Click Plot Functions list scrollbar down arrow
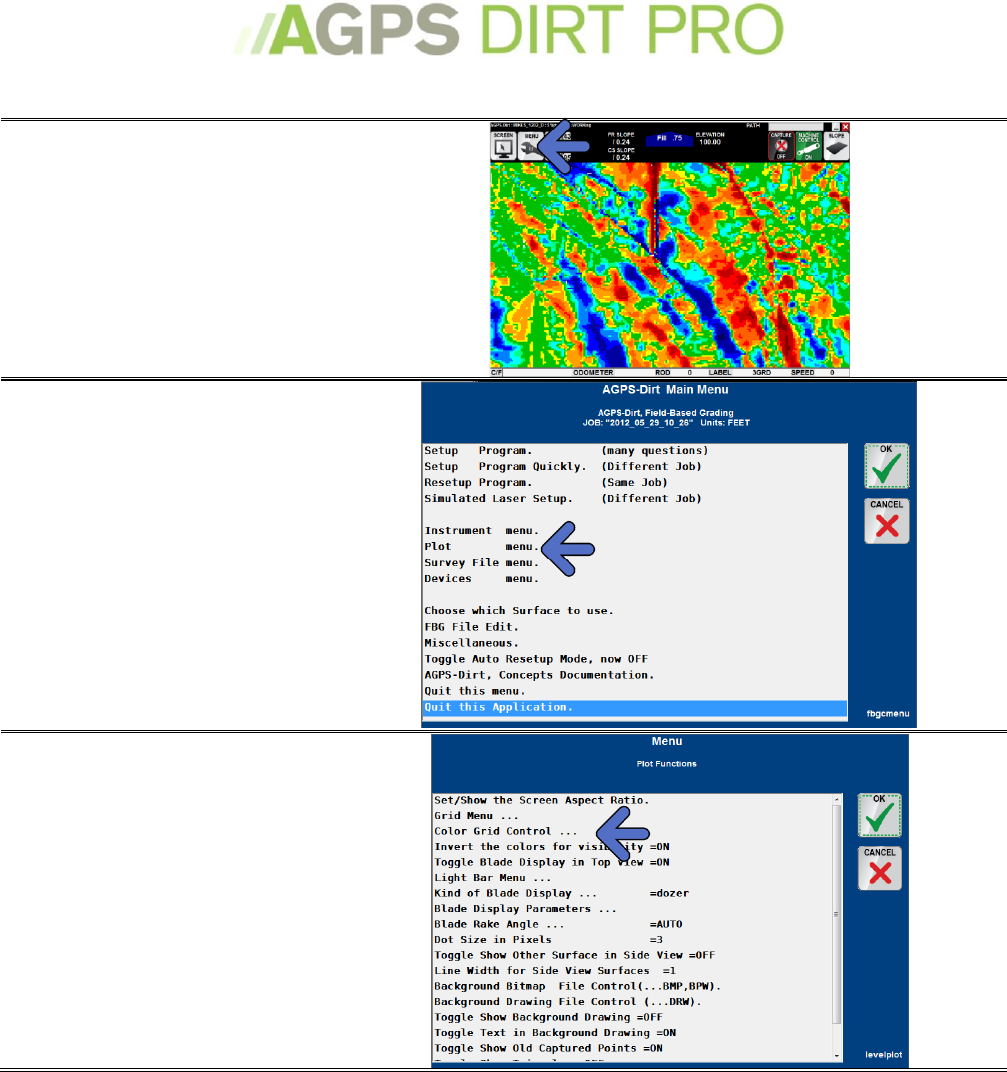Image resolution: width=1007 pixels, height=1072 pixels. [837, 1056]
